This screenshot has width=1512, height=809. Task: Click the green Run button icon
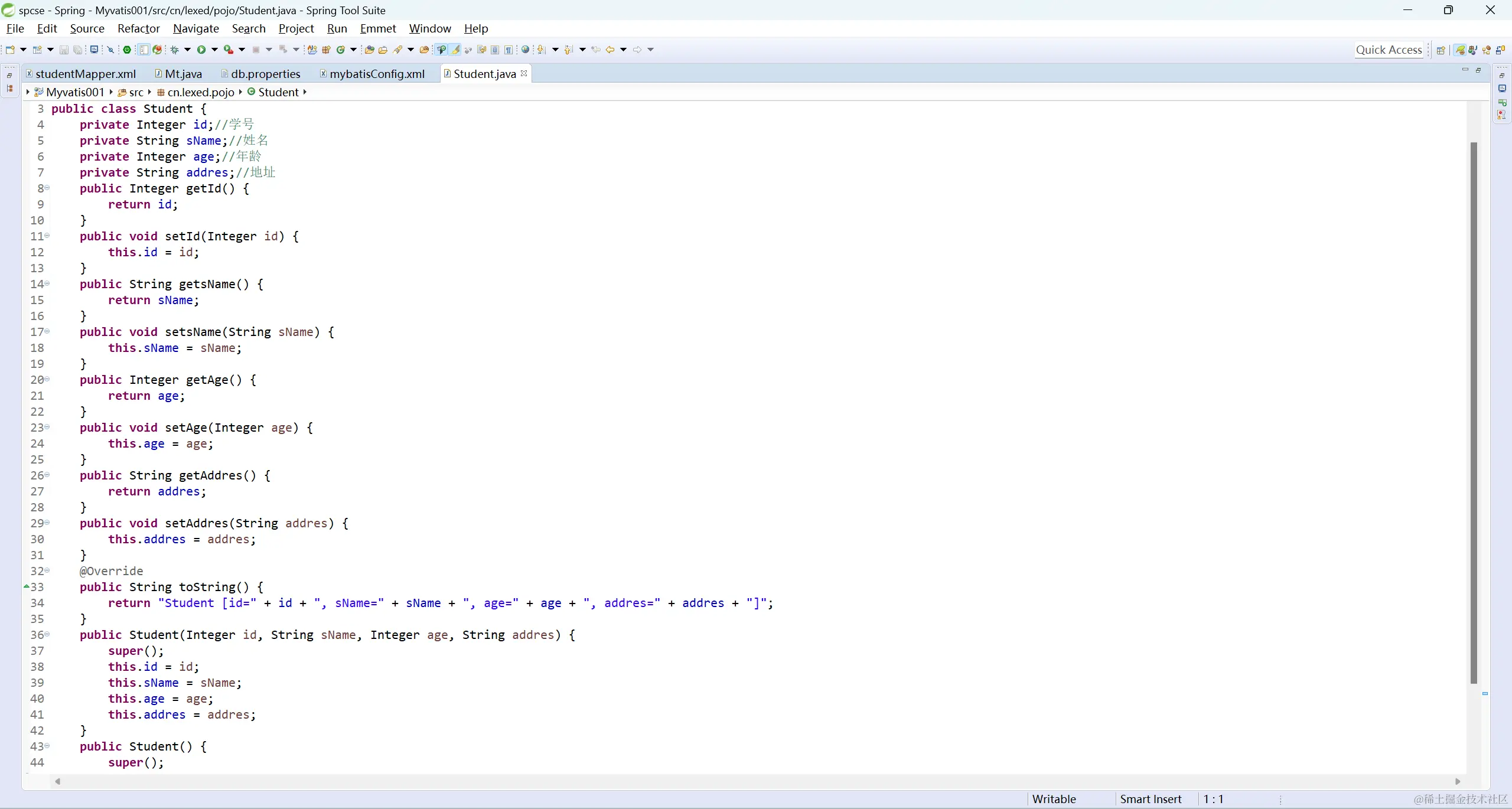click(201, 50)
